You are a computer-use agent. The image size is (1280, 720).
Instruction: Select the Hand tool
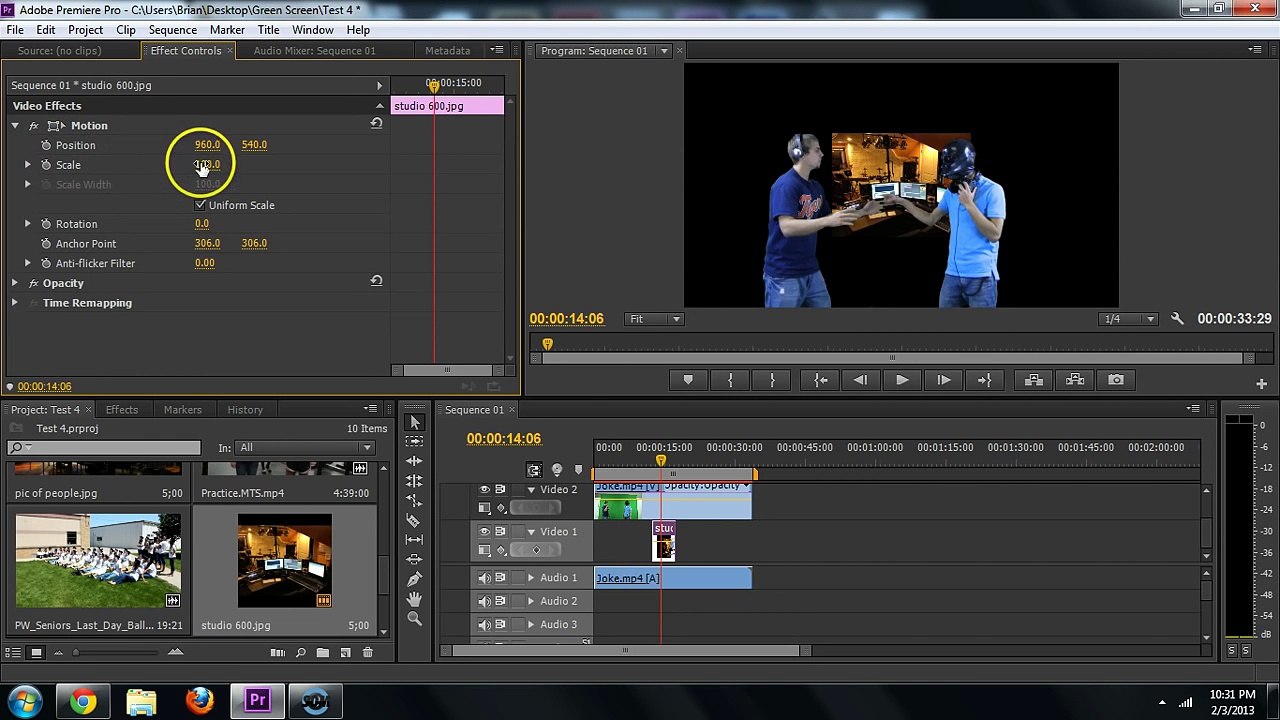point(414,599)
